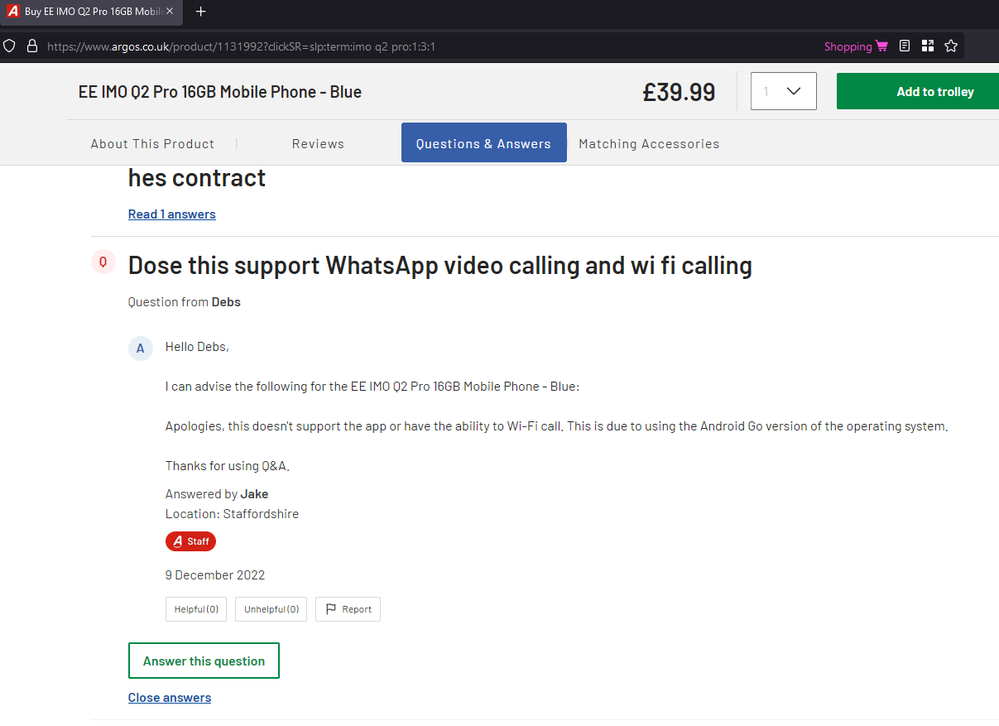Click the red Argos Staff badge
This screenshot has width=999, height=726.
[190, 541]
